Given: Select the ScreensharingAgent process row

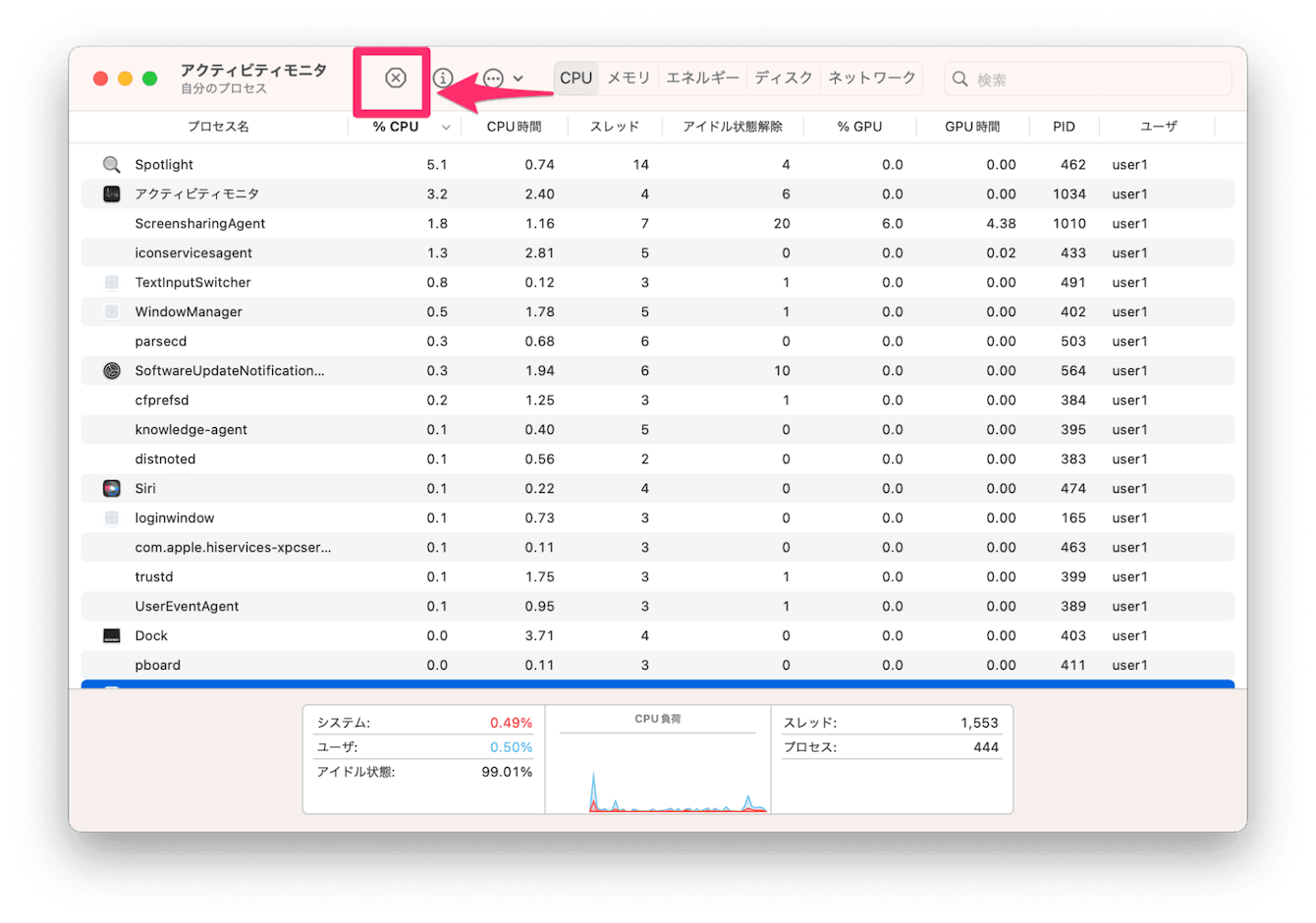Looking at the screenshot, I should click(x=657, y=224).
